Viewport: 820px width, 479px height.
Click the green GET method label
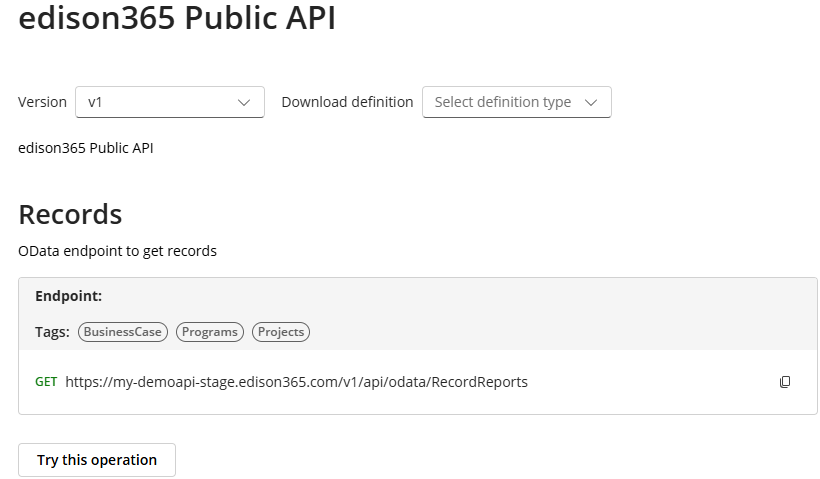46,382
